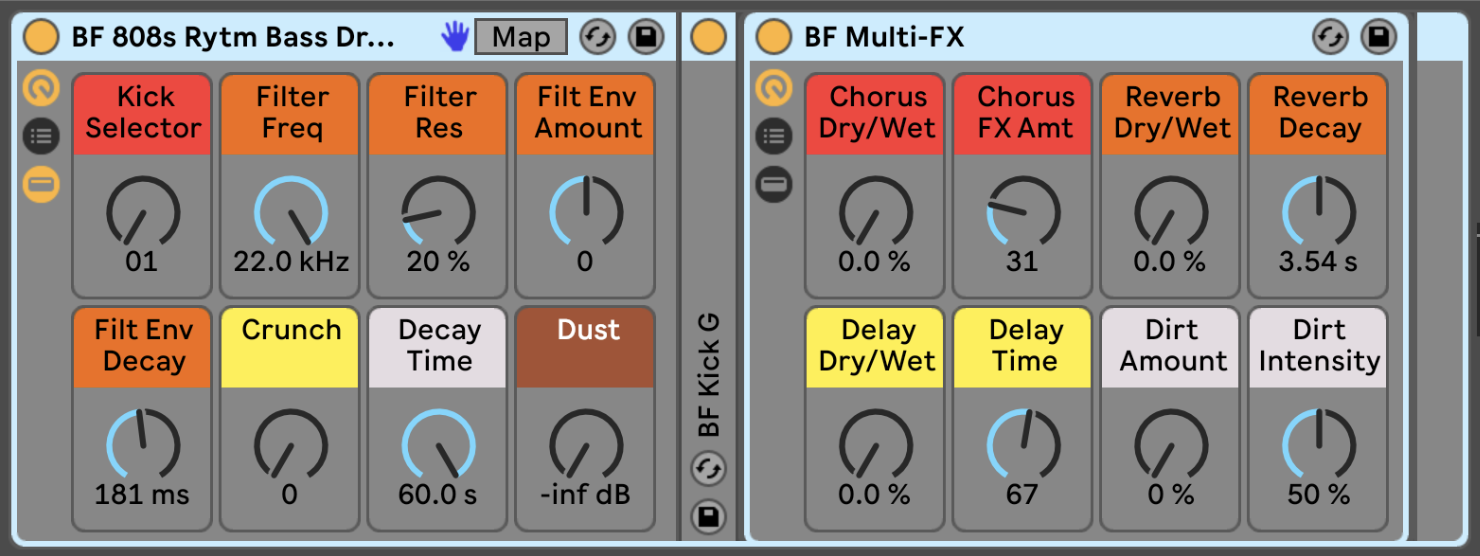The height and width of the screenshot is (556, 1480).
Task: Click the Crunch macro knob
Action: (x=291, y=444)
